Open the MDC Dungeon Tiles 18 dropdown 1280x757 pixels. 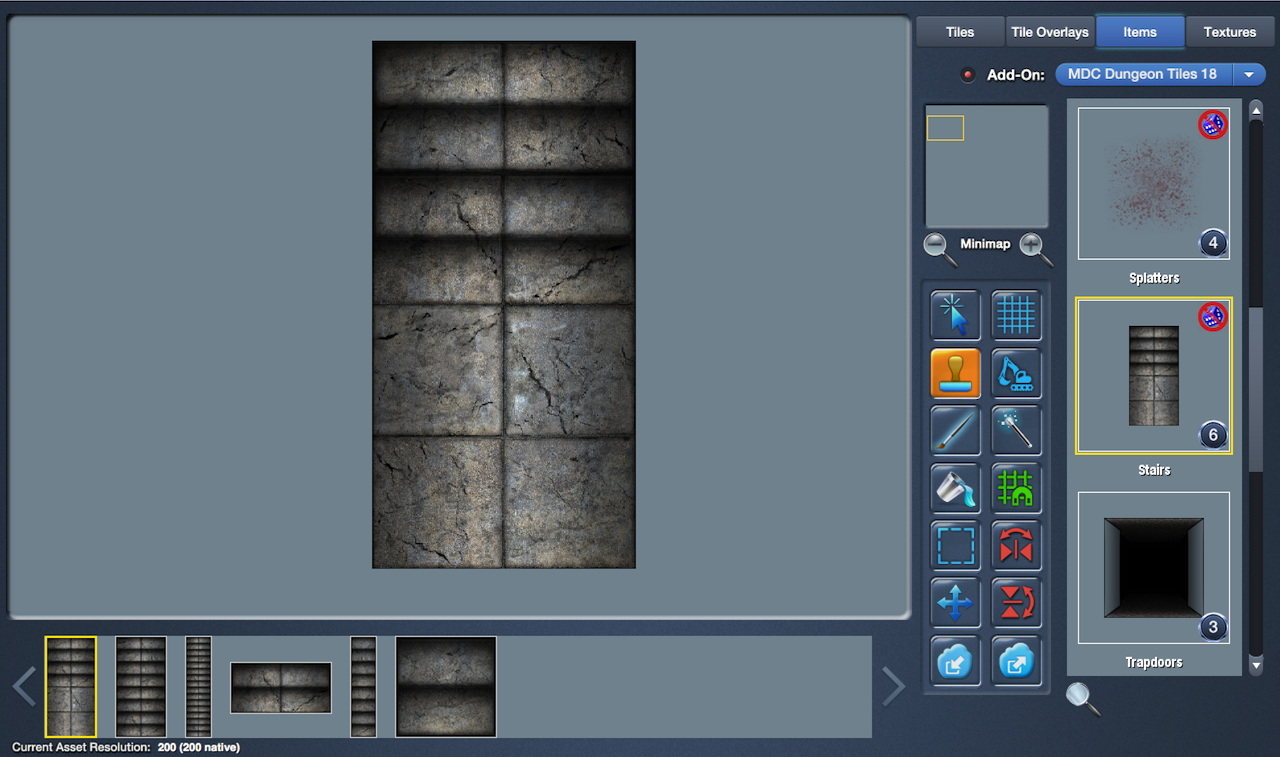[x=1161, y=74]
